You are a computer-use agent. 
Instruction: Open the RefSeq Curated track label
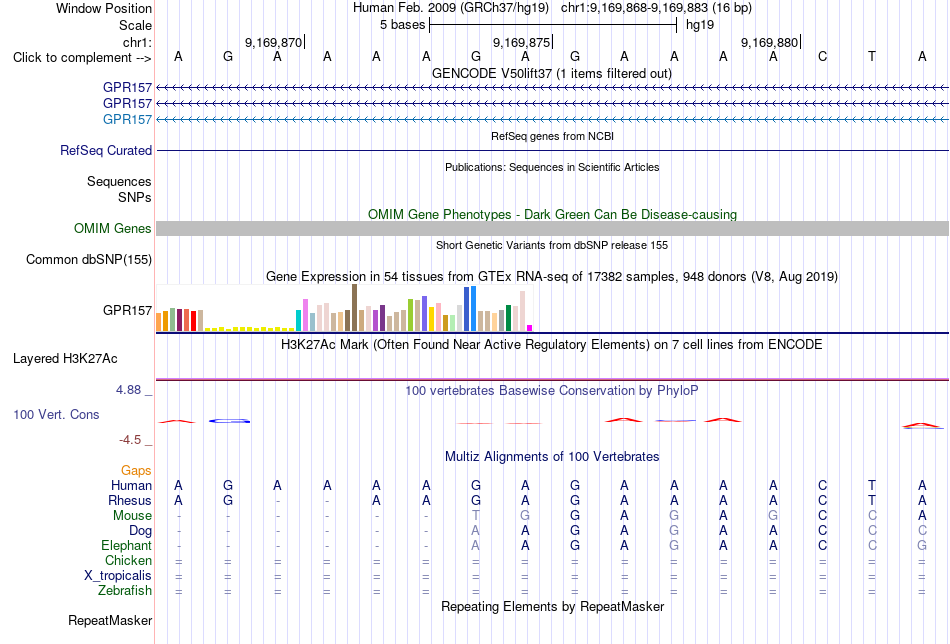pyautogui.click(x=106, y=150)
